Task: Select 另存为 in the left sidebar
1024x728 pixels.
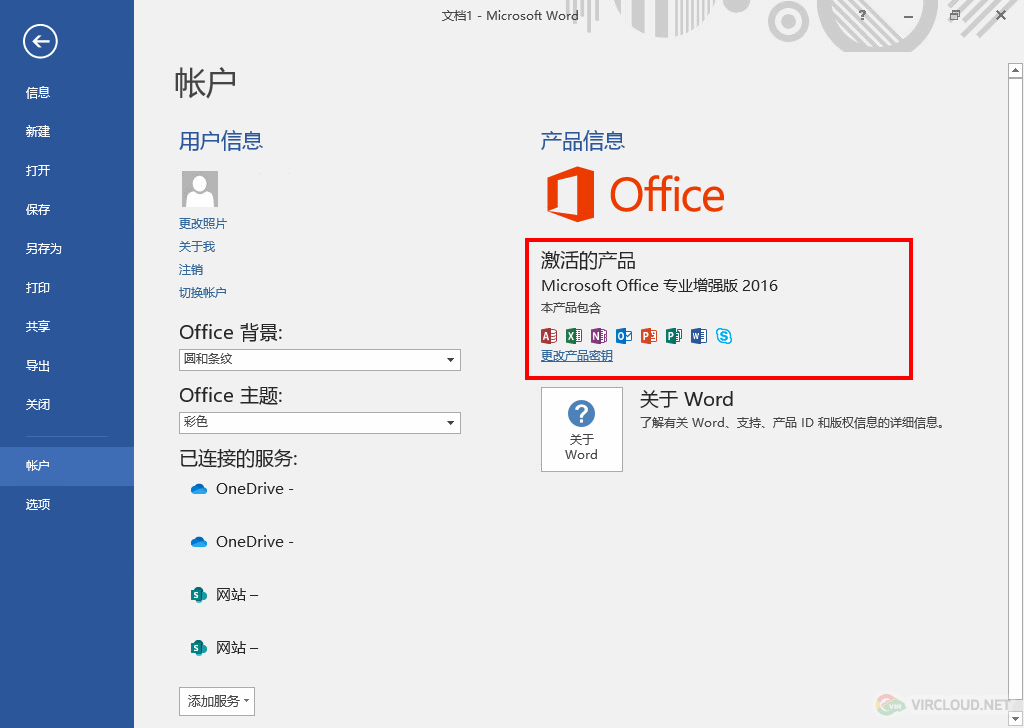Action: click(x=43, y=249)
